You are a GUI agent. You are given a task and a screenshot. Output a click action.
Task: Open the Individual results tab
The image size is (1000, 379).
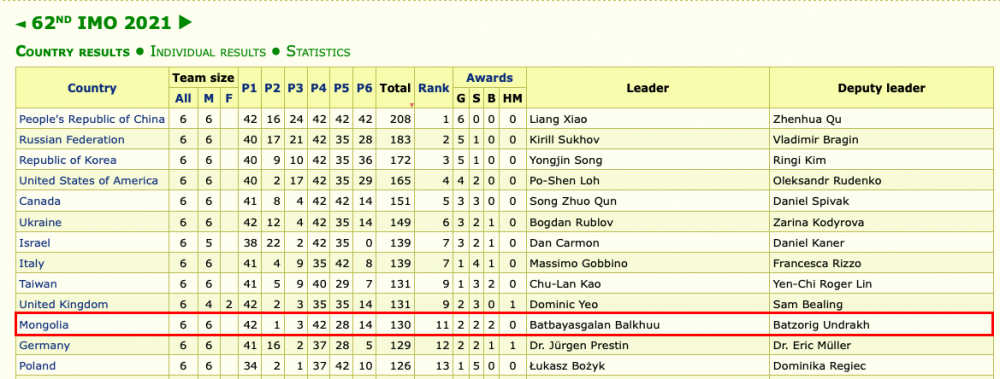tap(207, 52)
